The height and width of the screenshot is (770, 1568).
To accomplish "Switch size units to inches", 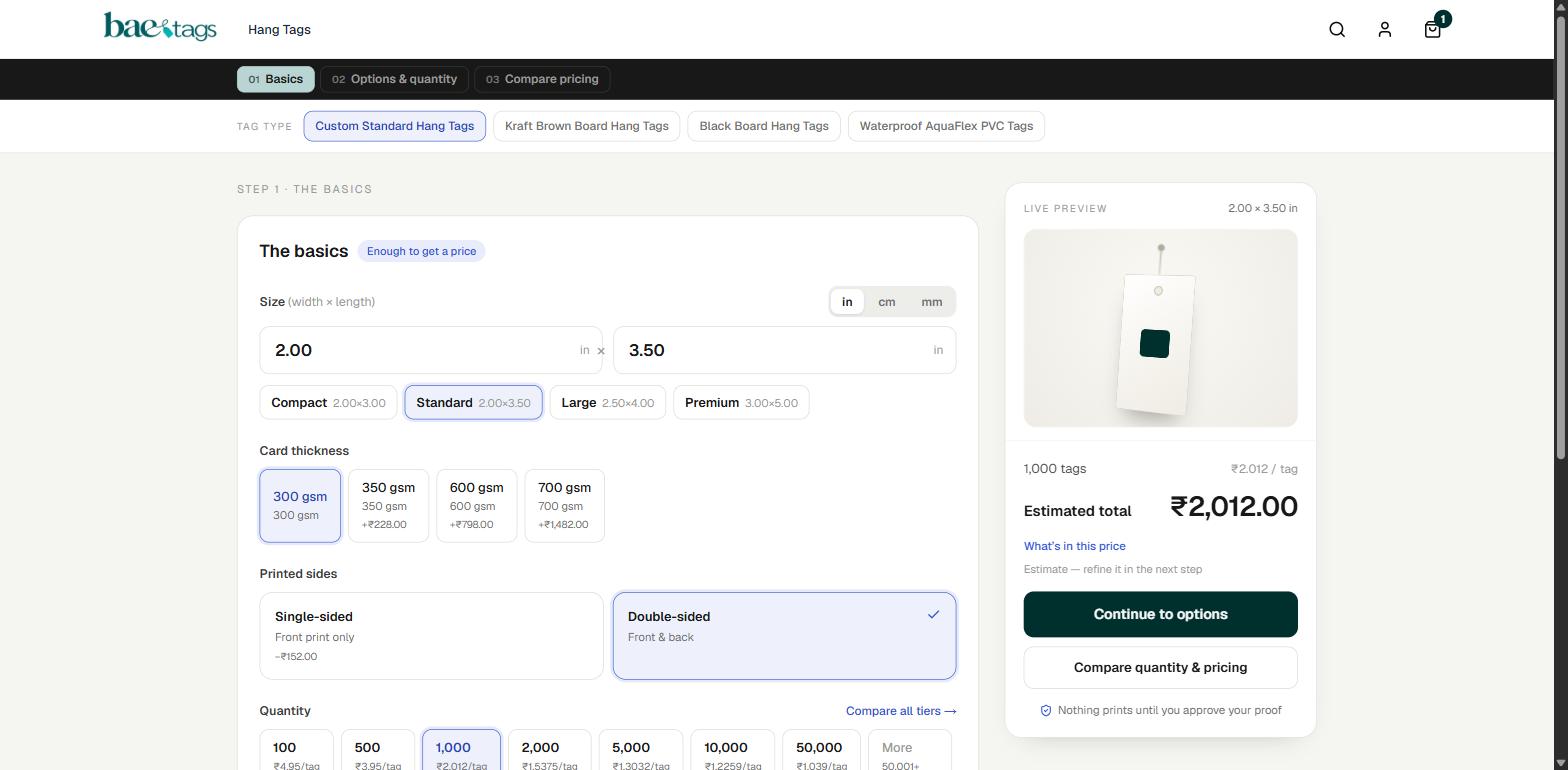I will (x=847, y=302).
